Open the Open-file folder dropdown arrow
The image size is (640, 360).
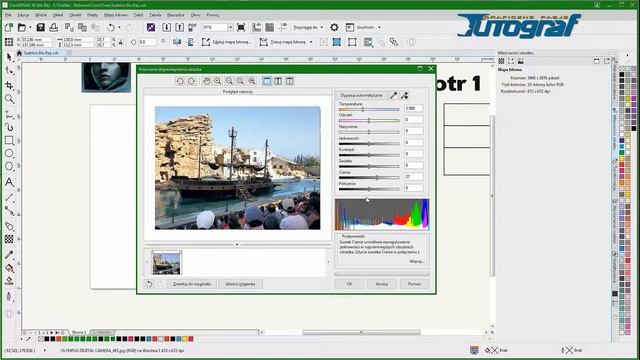pyautogui.click(x=30, y=27)
